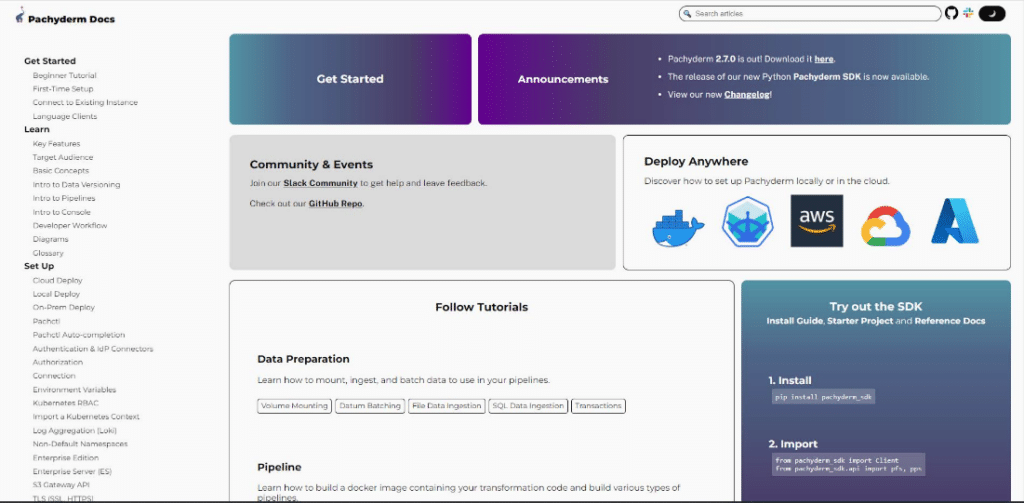
Task: Select the Kubernetes helm deployment icon
Action: point(748,223)
